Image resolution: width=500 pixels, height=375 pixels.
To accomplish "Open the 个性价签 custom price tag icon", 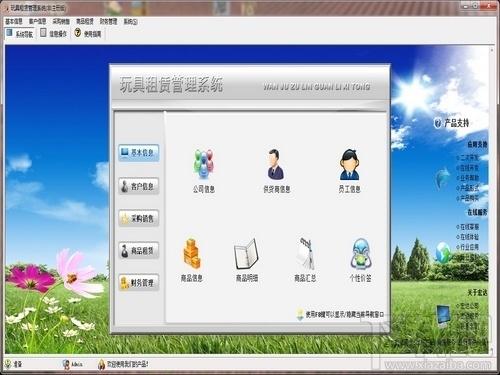I will click(x=361, y=253).
